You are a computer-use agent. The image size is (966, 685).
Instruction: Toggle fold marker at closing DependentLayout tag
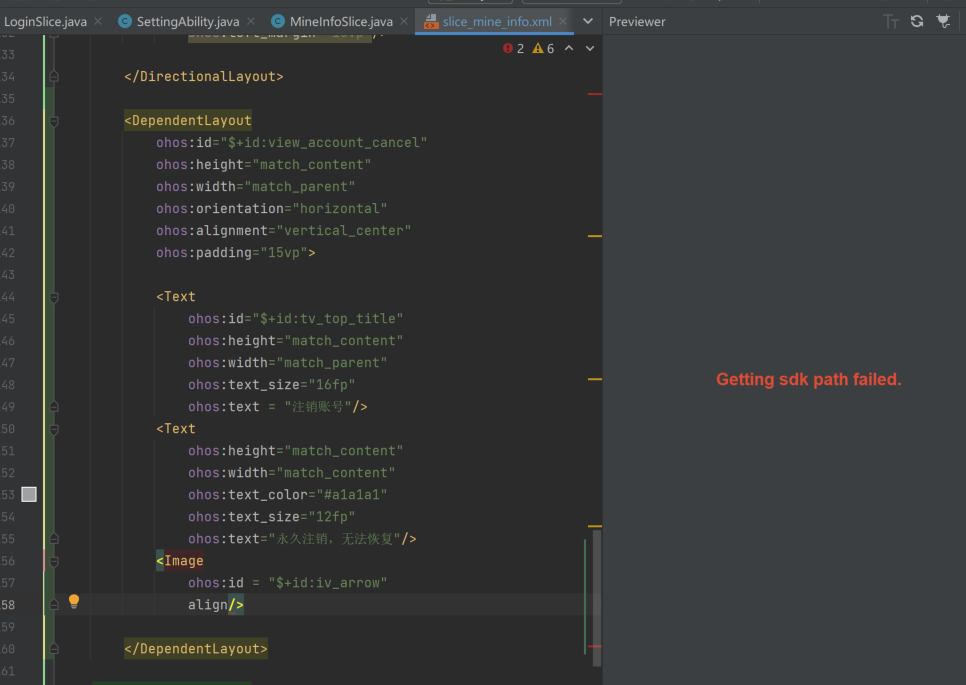coord(54,649)
